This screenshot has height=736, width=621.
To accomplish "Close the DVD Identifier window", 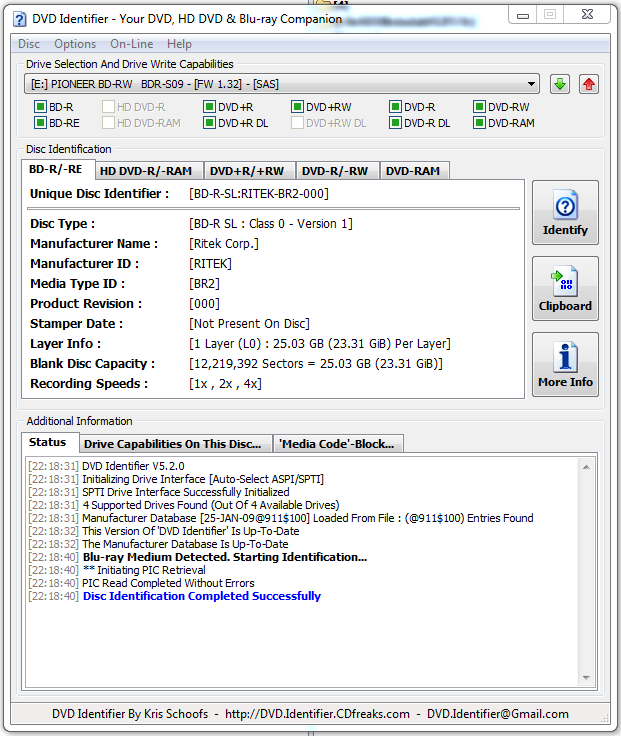I will (x=587, y=15).
